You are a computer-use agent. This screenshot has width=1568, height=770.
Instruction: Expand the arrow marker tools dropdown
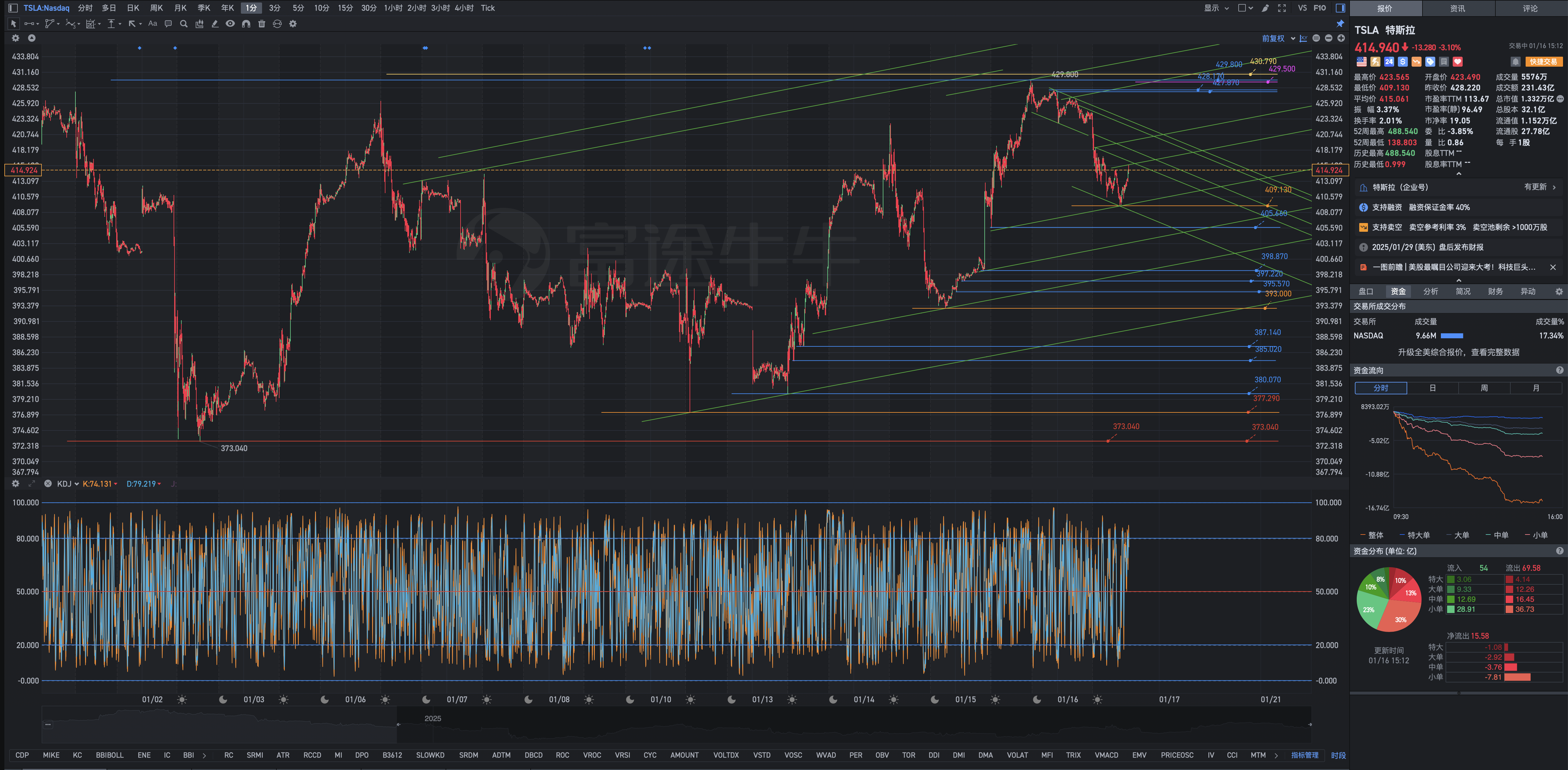point(141,24)
